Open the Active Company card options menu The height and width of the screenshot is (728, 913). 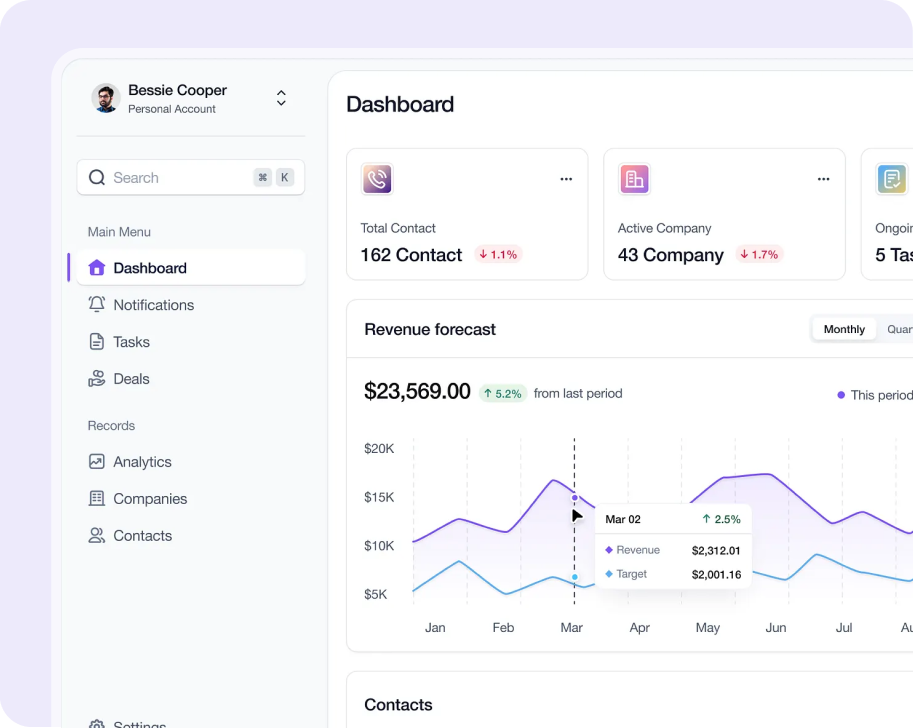(823, 179)
